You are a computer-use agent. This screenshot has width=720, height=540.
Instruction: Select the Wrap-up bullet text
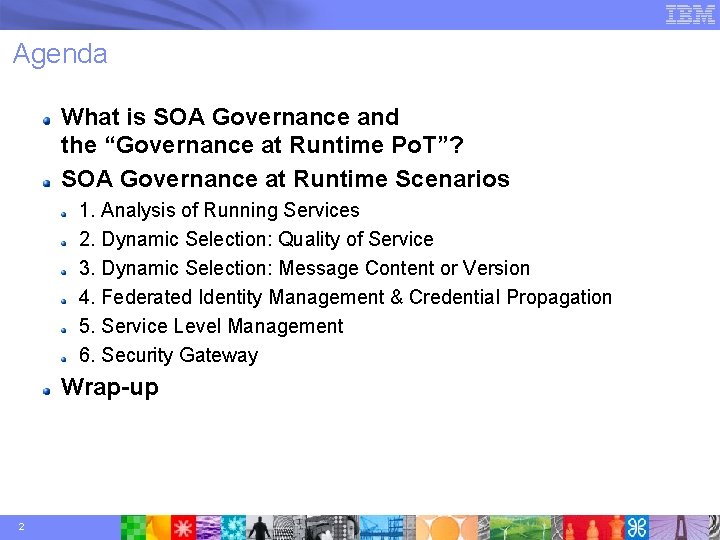pyautogui.click(x=110, y=387)
